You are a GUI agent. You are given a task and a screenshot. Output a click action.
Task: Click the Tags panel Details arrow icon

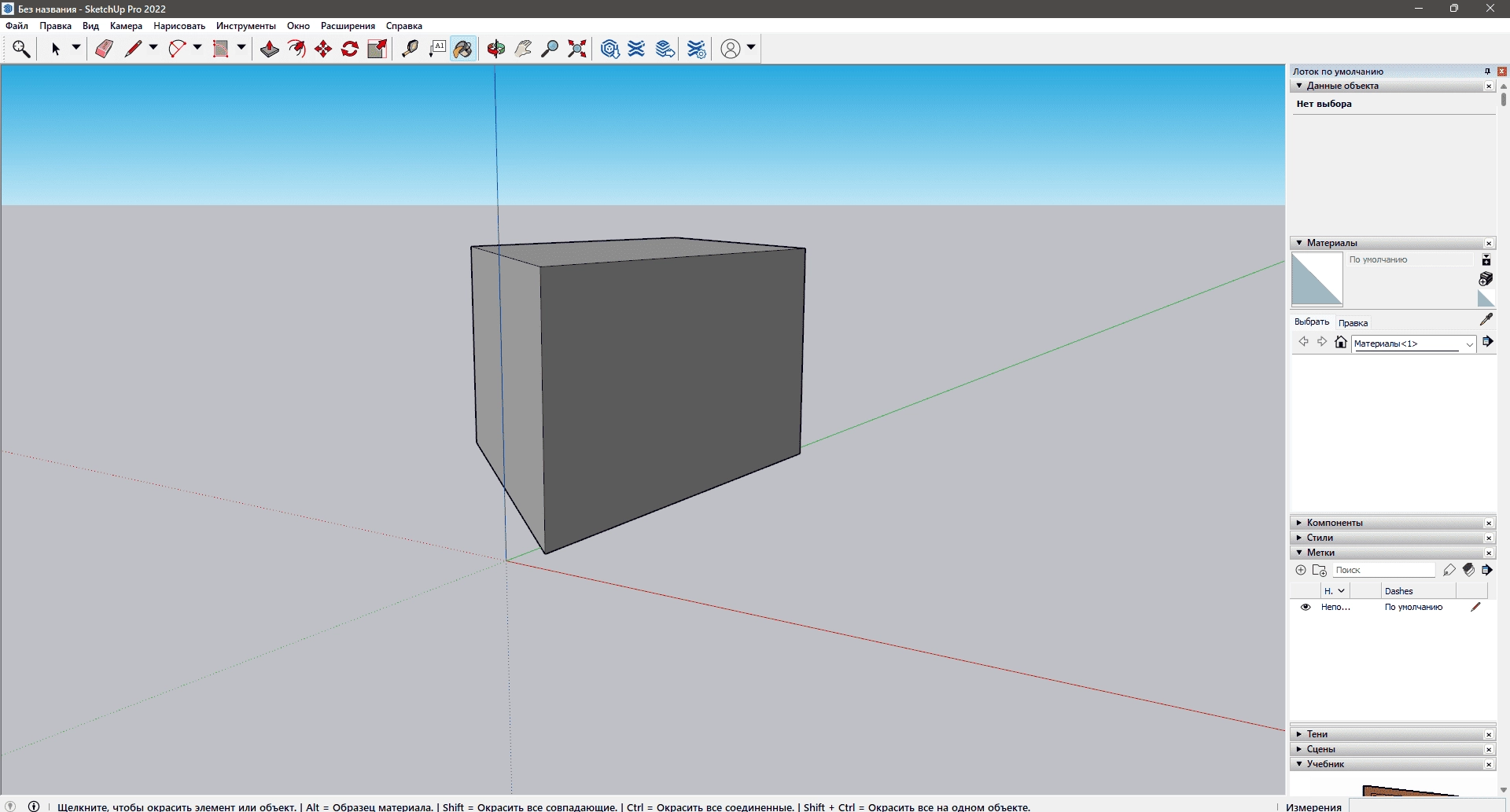coord(1486,570)
